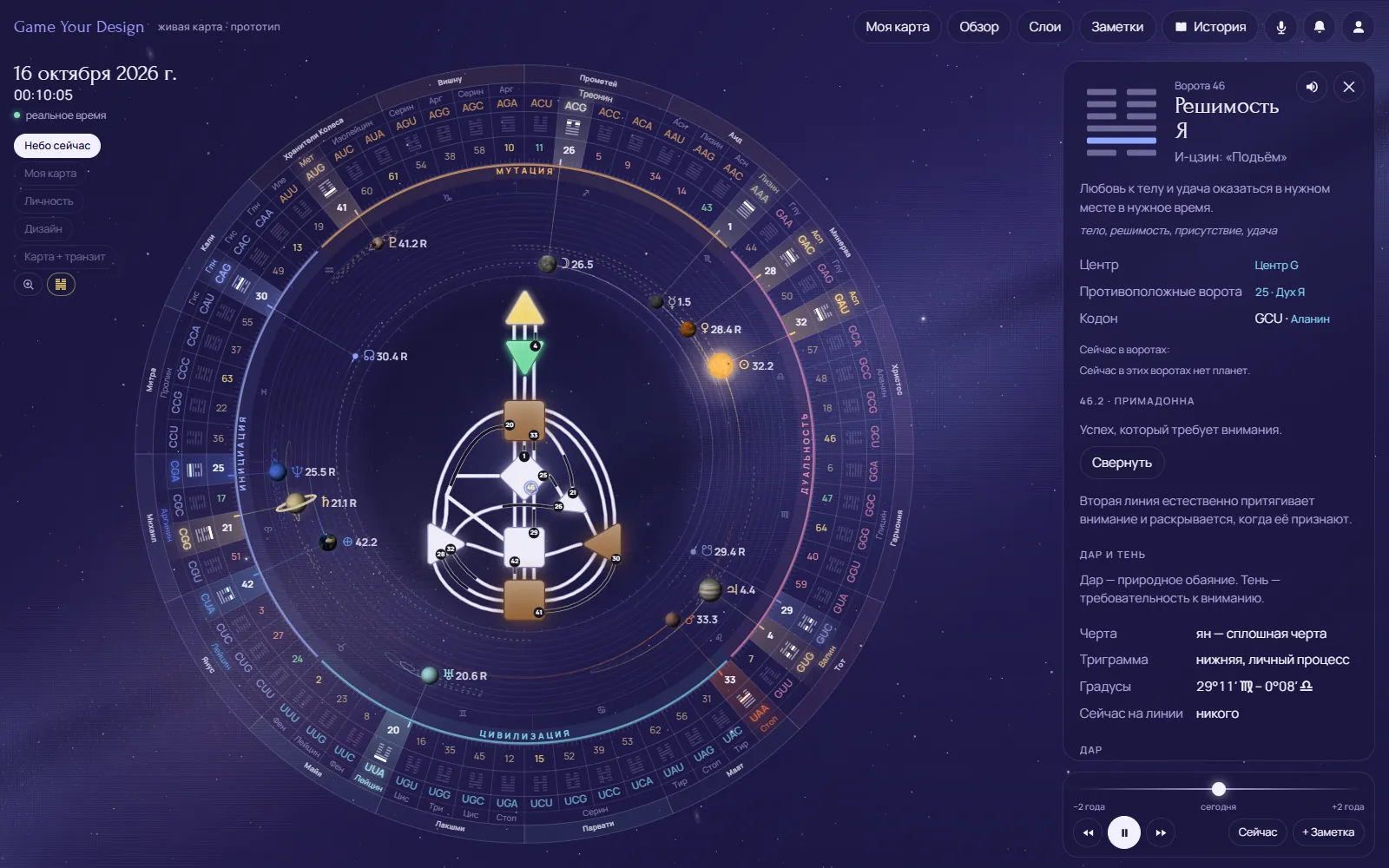Viewport: 1389px width, 868px height.
Task: Choose Карта + транзит view mode
Action: click(65, 257)
